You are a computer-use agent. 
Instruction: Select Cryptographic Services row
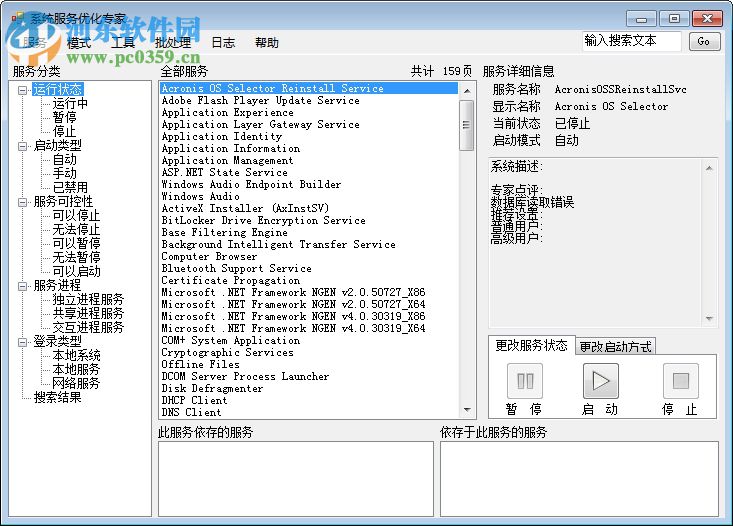(309, 353)
